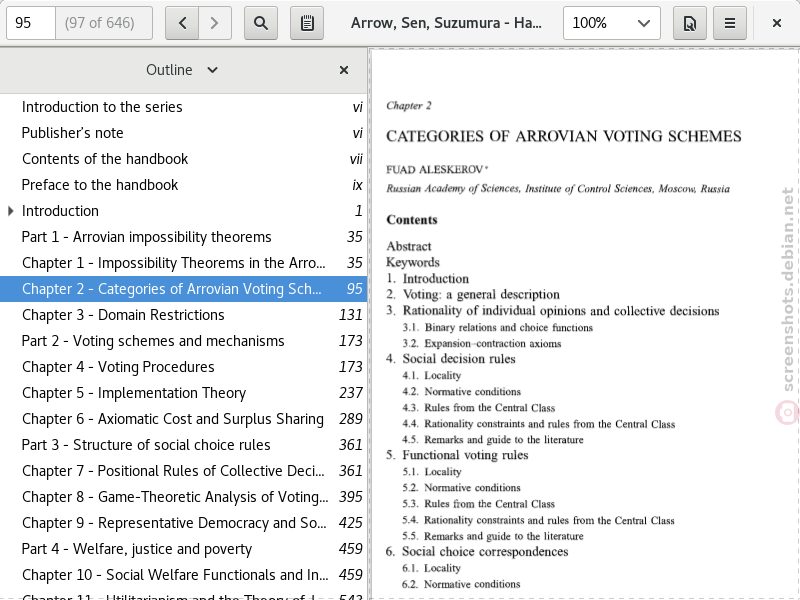Go to the next page arrow
The width and height of the screenshot is (800, 600).
pos(215,23)
